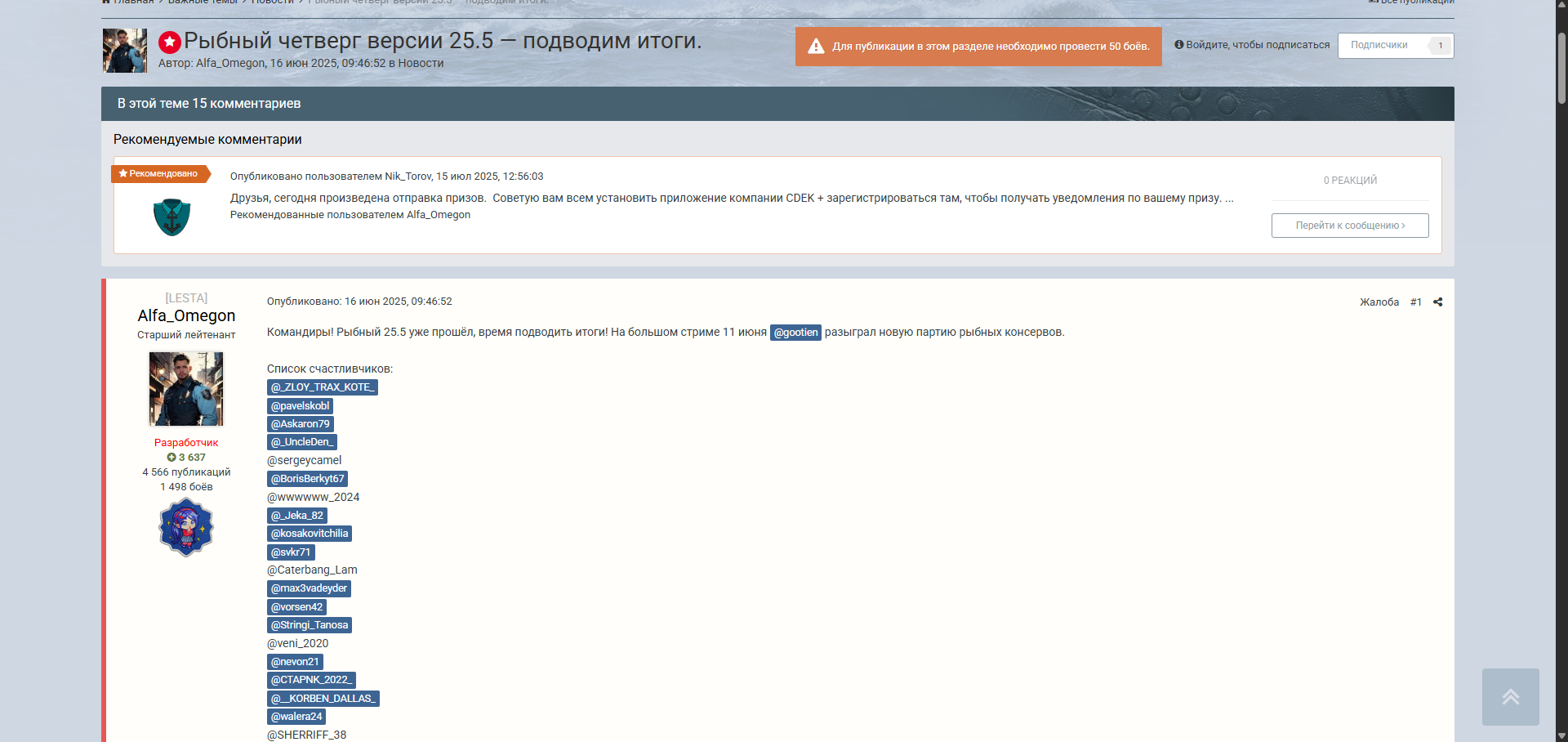Click the В этой теме 15 комментариев header

point(209,104)
